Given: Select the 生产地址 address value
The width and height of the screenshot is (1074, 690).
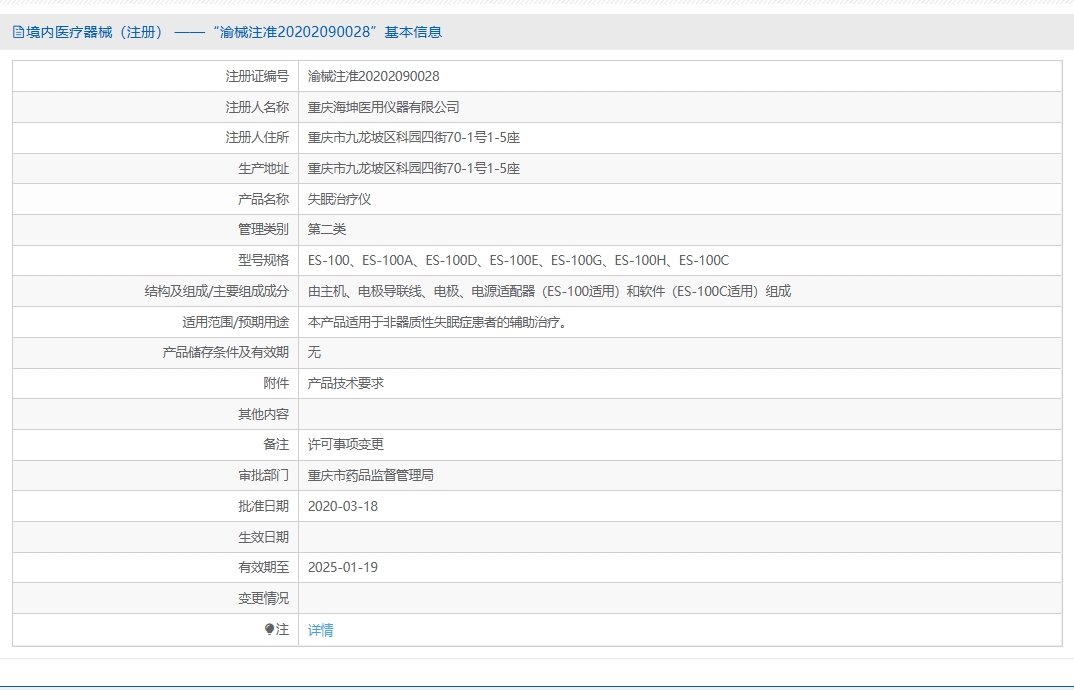Looking at the screenshot, I should 414,169.
